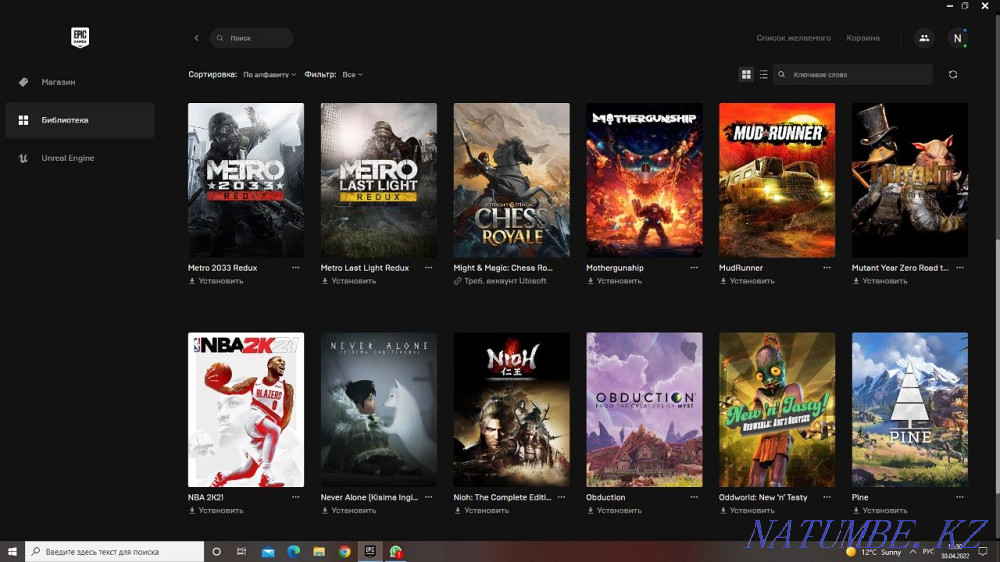Switch library to list view
The width and height of the screenshot is (1000, 562).
pyautogui.click(x=764, y=74)
